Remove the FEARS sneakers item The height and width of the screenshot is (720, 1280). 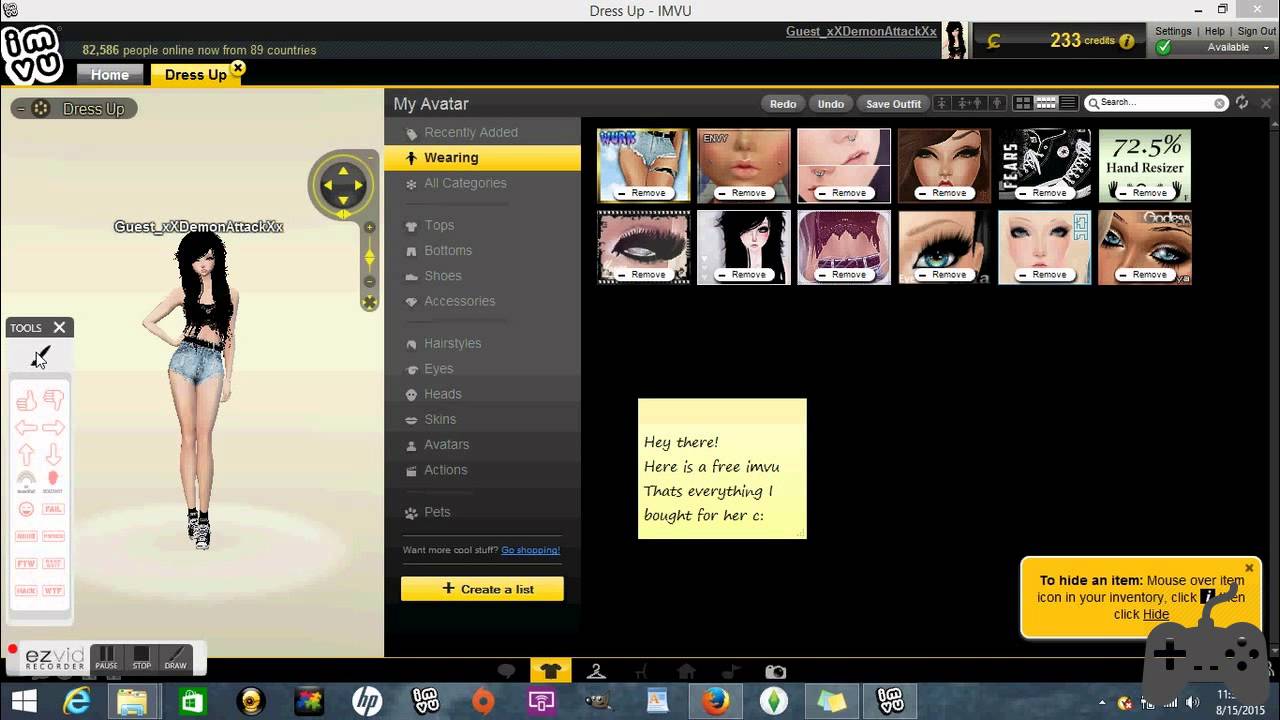click(1044, 193)
